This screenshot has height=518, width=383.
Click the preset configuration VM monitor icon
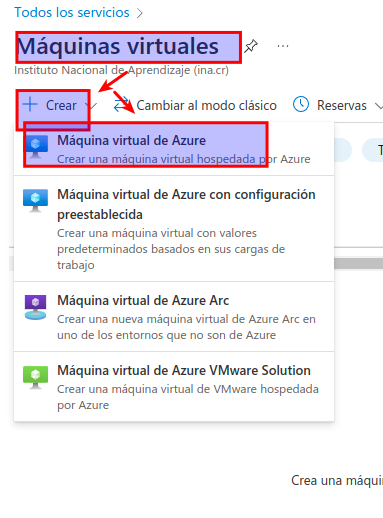(35, 200)
